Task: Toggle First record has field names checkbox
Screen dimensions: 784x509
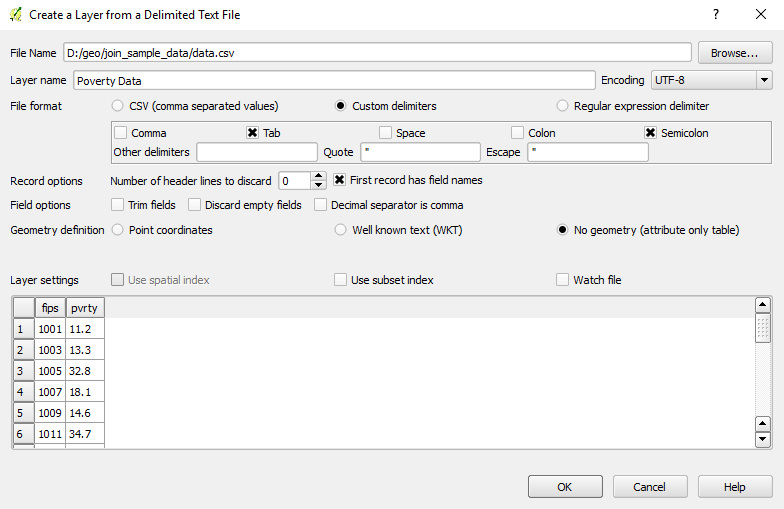Action: 340,180
